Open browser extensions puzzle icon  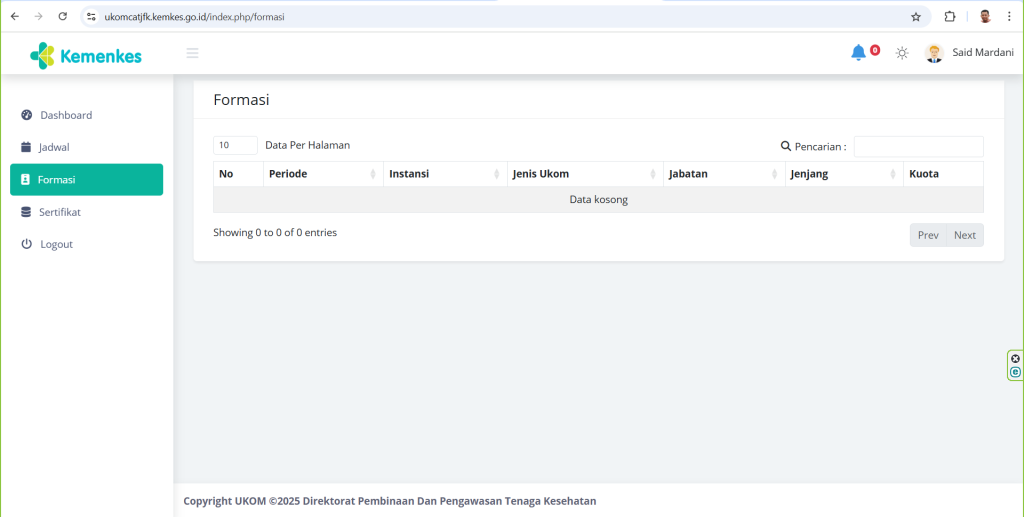950,17
